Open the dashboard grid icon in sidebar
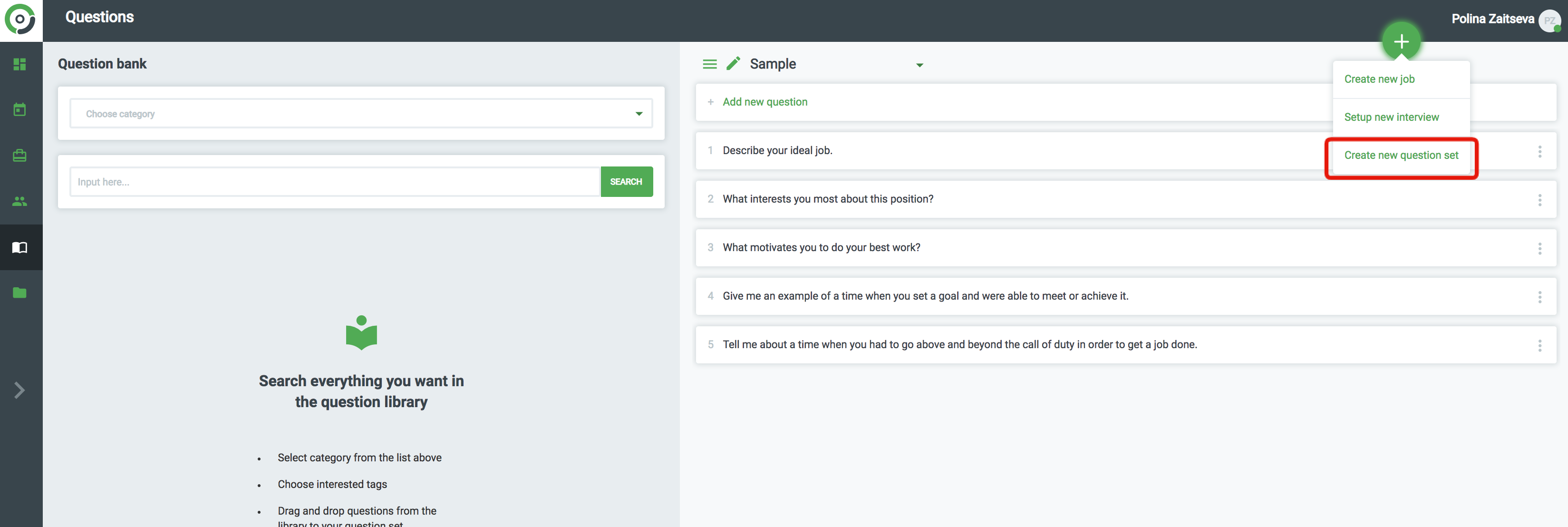Viewport: 1568px width, 527px height. (x=19, y=64)
